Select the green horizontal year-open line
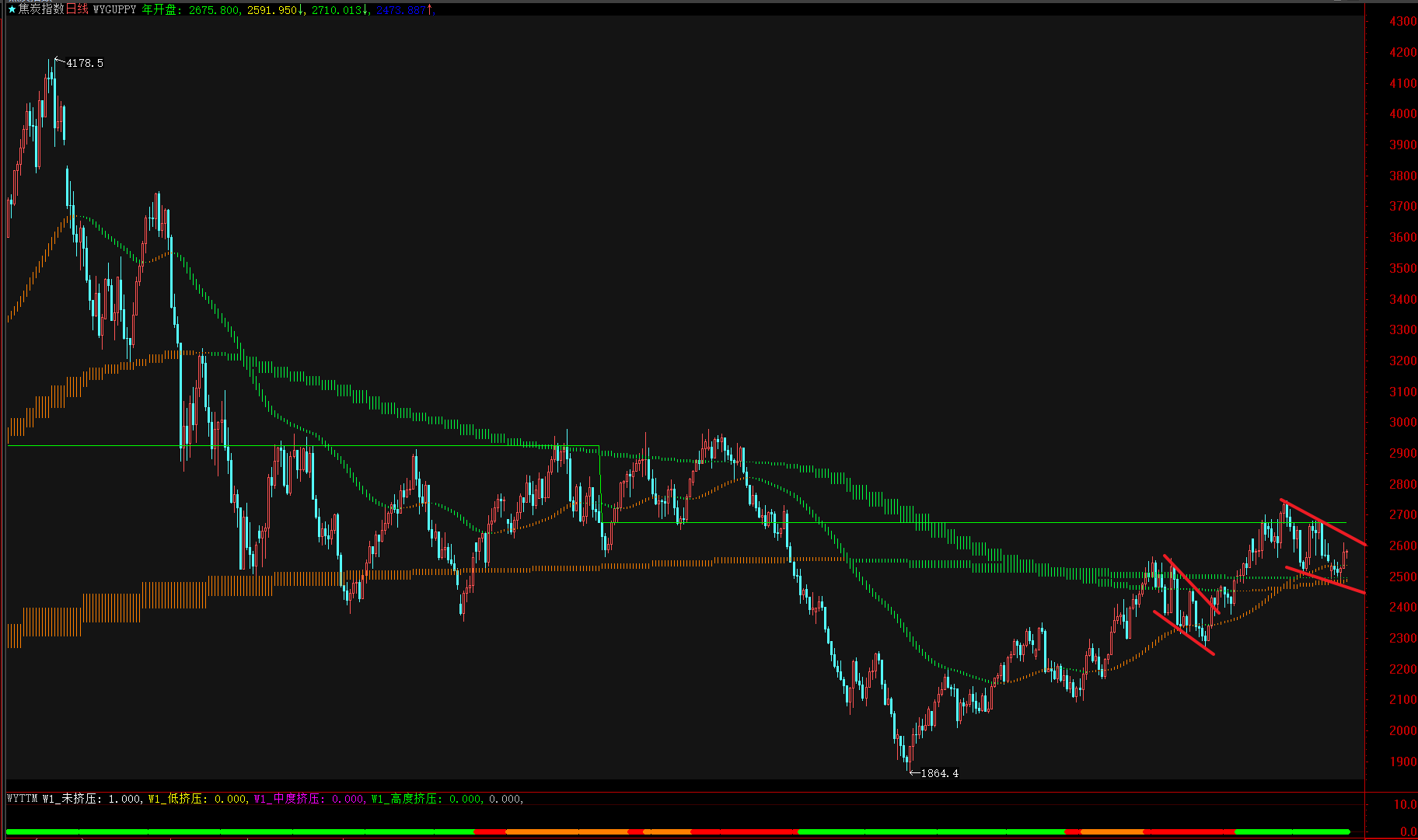 point(1011,523)
